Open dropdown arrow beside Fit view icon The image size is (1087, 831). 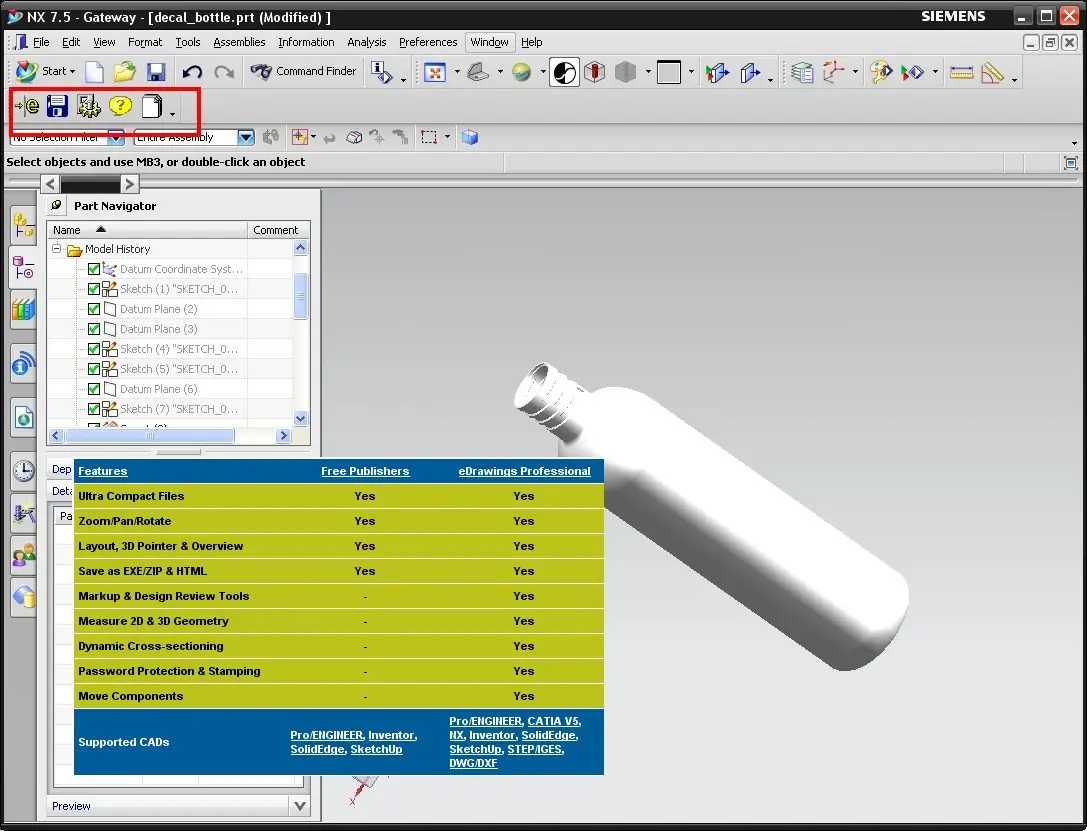457,71
